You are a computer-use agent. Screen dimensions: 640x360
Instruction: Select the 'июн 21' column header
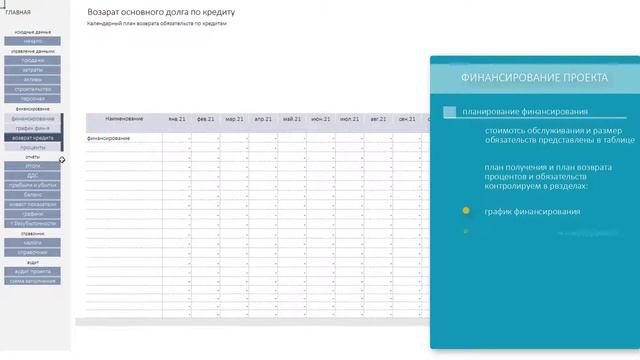click(x=320, y=119)
